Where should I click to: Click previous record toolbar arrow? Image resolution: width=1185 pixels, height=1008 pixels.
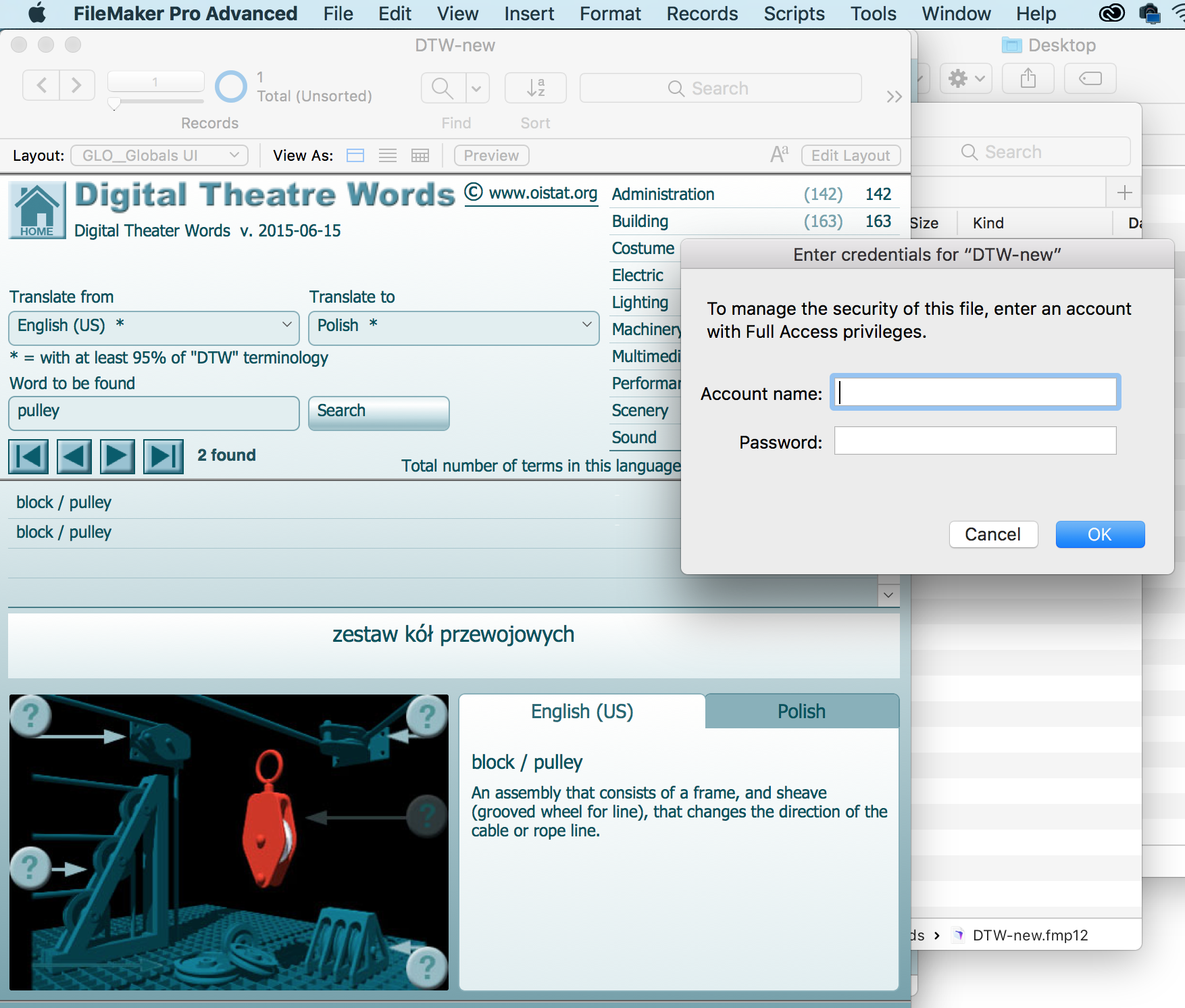coord(41,85)
